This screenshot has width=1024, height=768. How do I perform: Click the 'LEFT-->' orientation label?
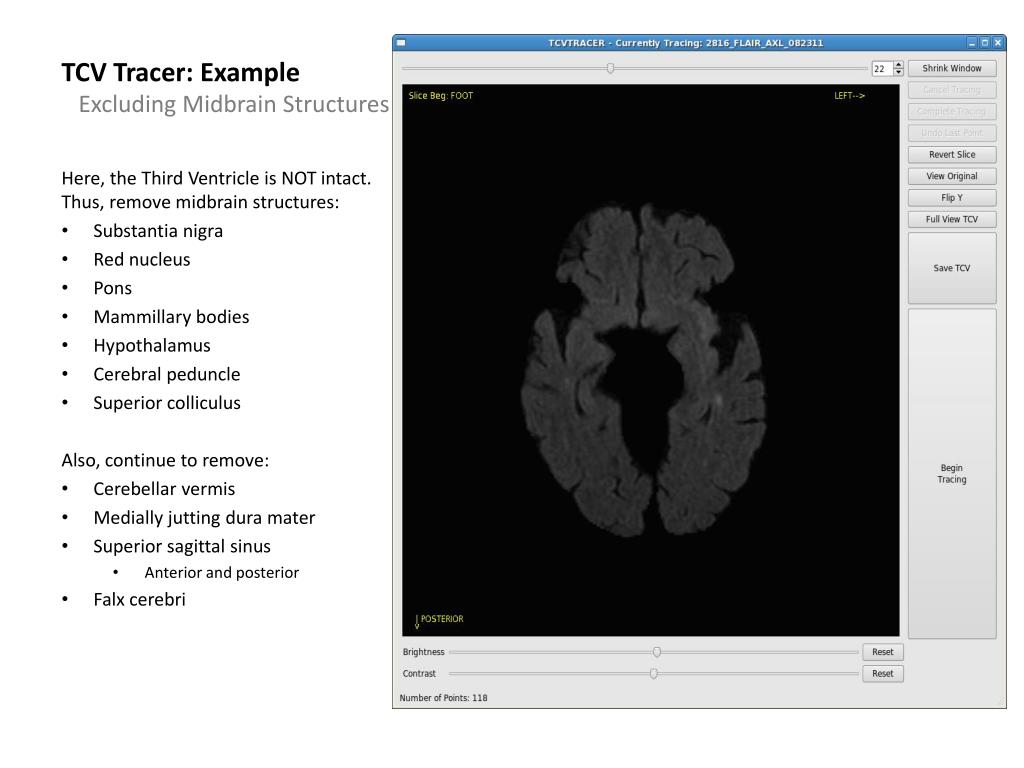(x=850, y=95)
